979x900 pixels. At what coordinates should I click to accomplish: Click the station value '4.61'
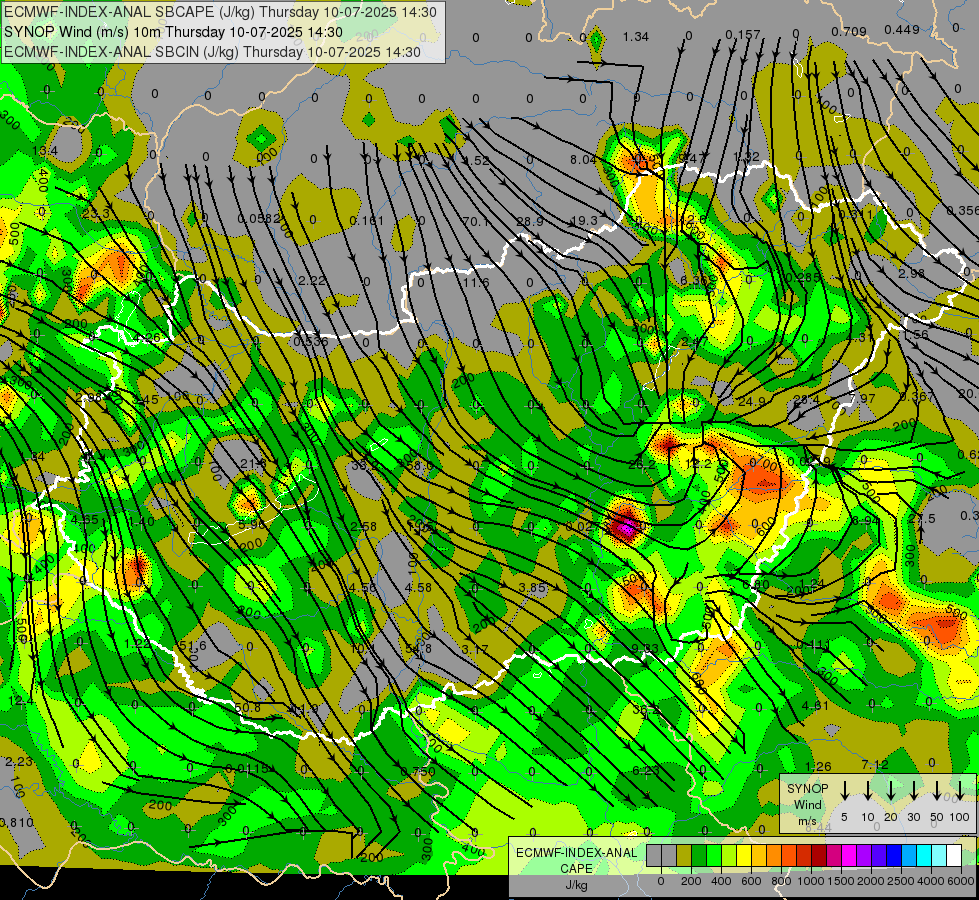click(x=815, y=705)
